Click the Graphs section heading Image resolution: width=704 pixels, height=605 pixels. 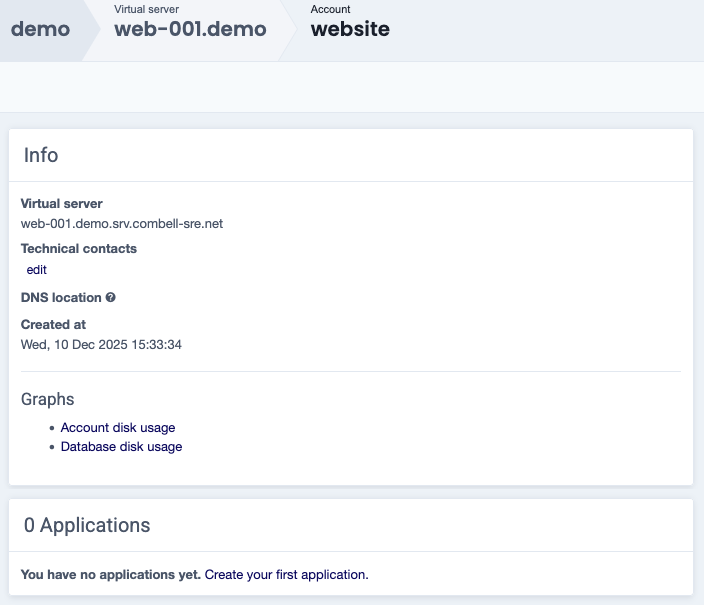point(48,399)
